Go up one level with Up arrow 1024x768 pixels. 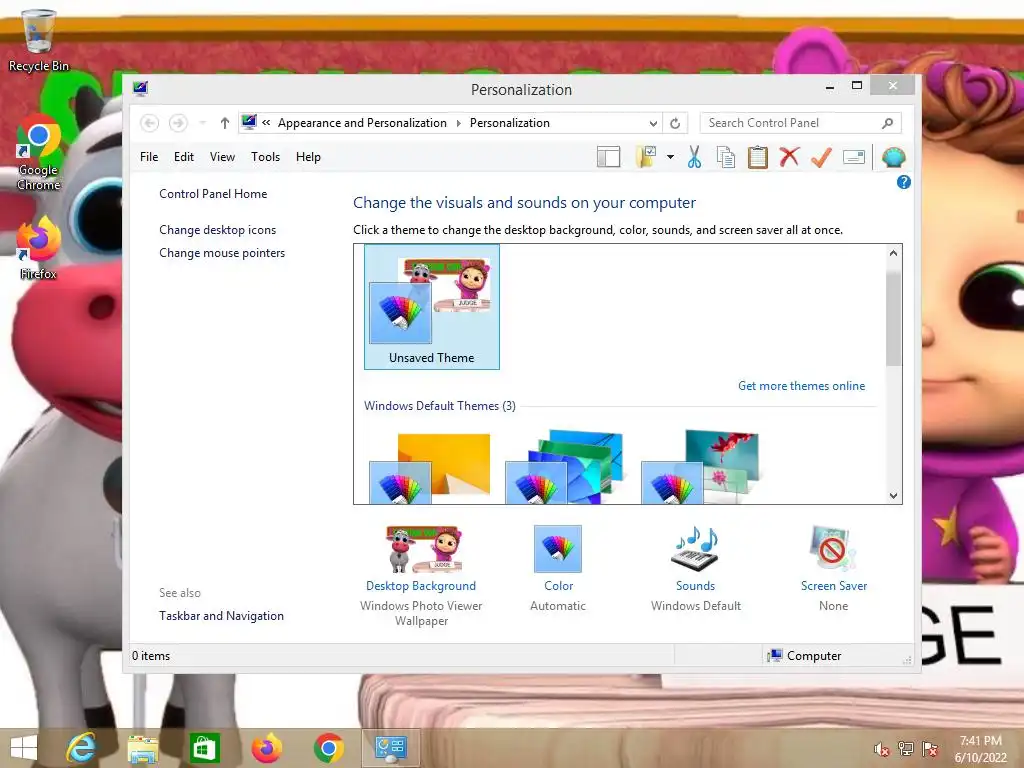[224, 123]
